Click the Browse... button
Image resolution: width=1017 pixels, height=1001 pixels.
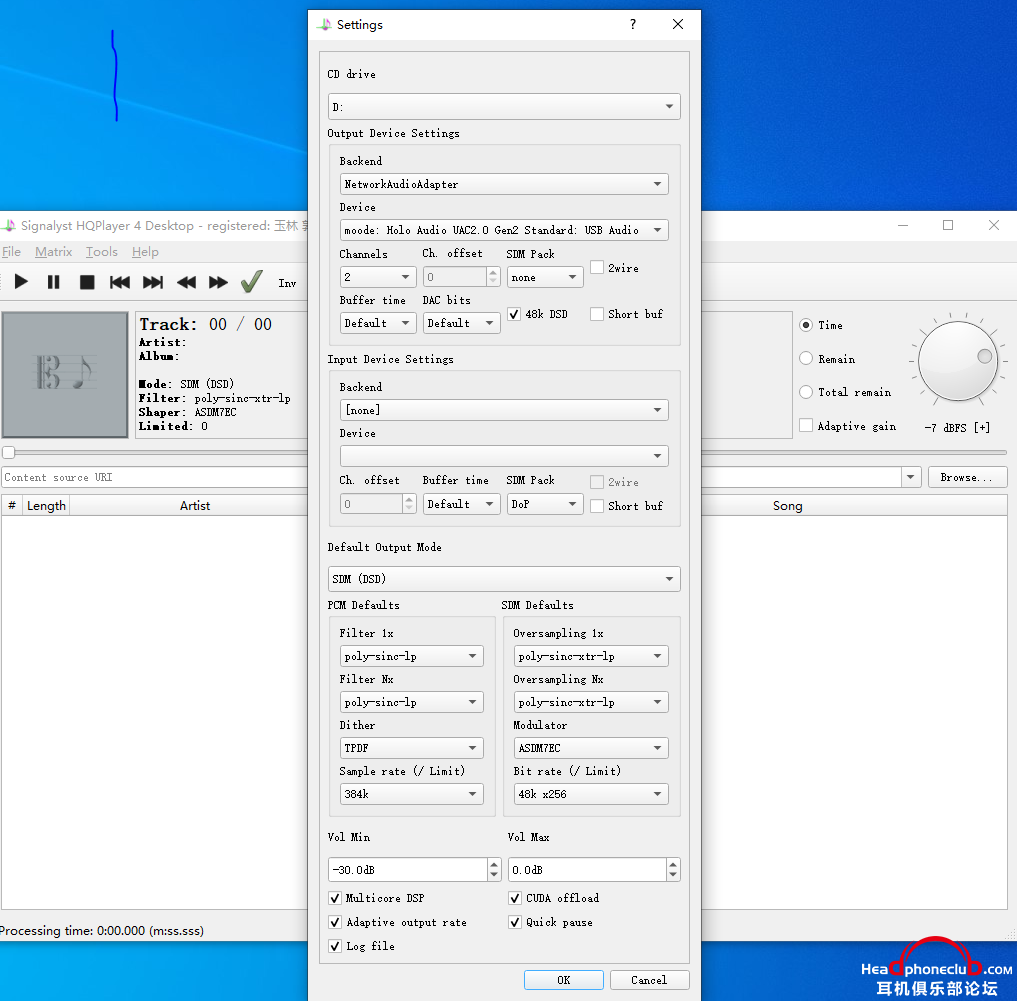(x=967, y=477)
